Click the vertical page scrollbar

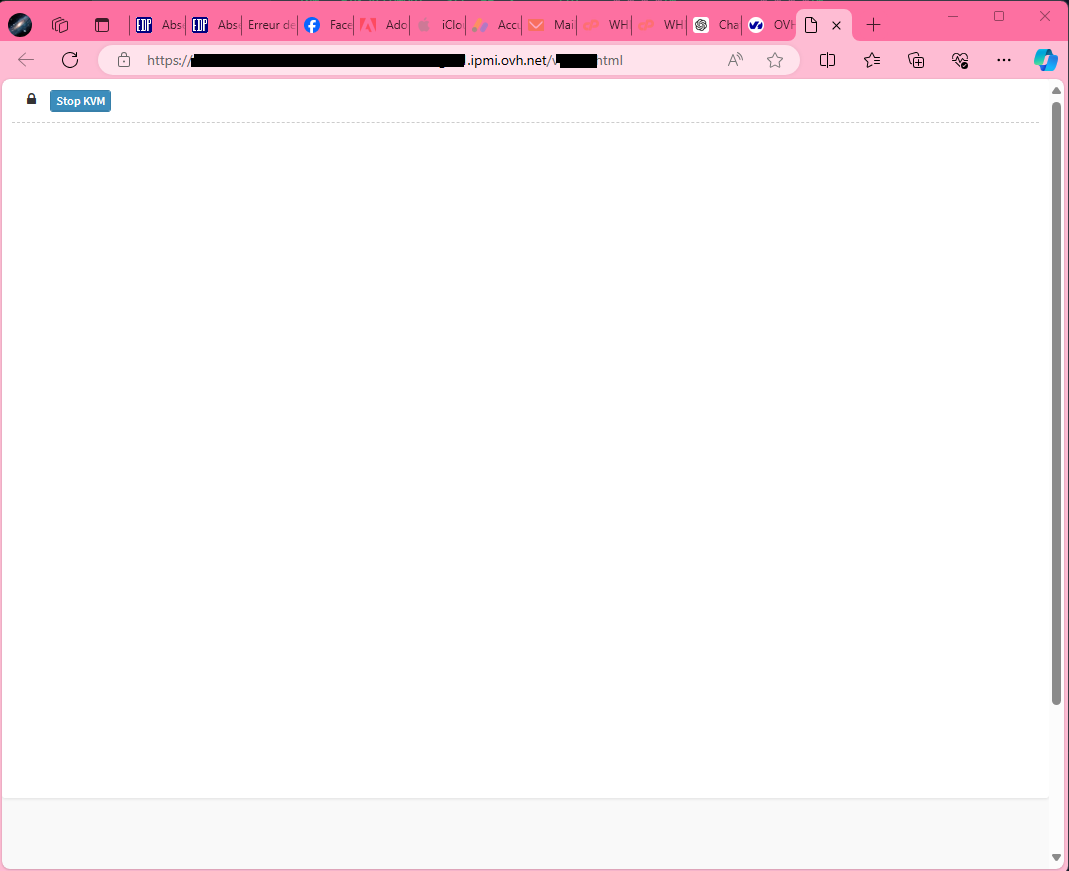coord(1056,400)
